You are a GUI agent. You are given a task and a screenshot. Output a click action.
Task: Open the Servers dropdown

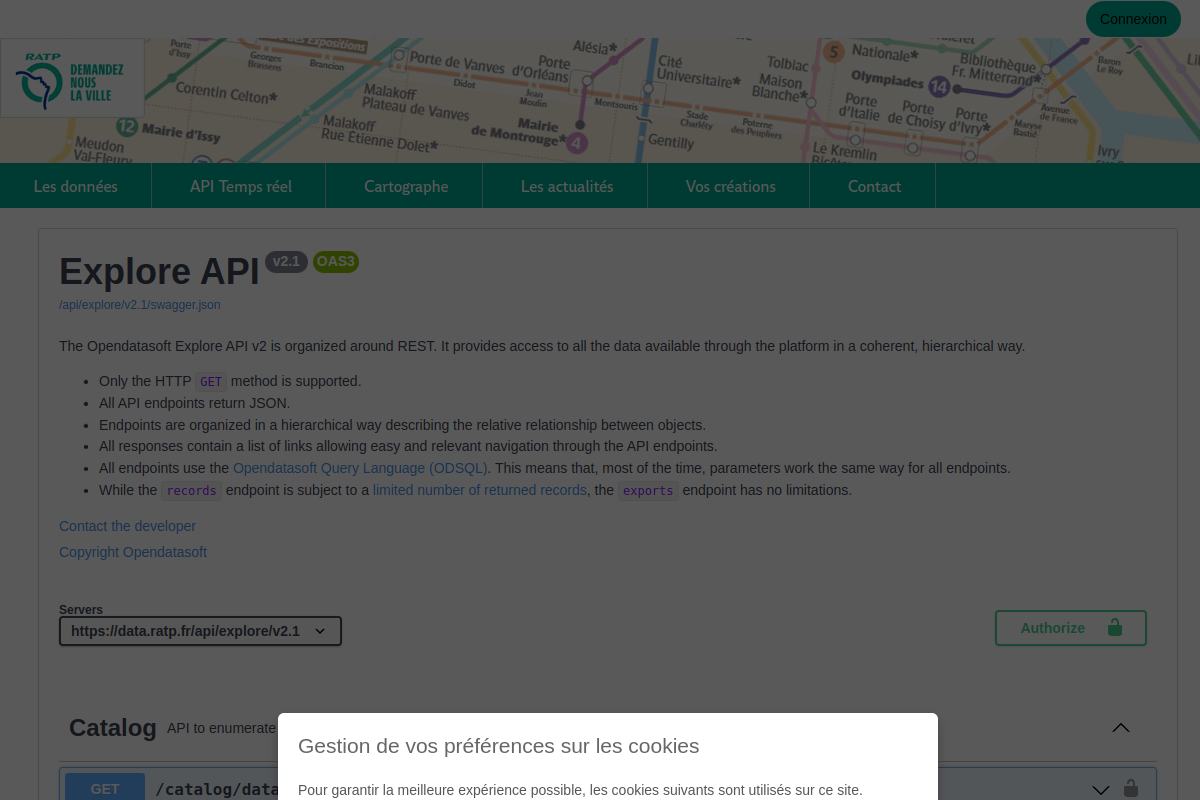(x=200, y=631)
